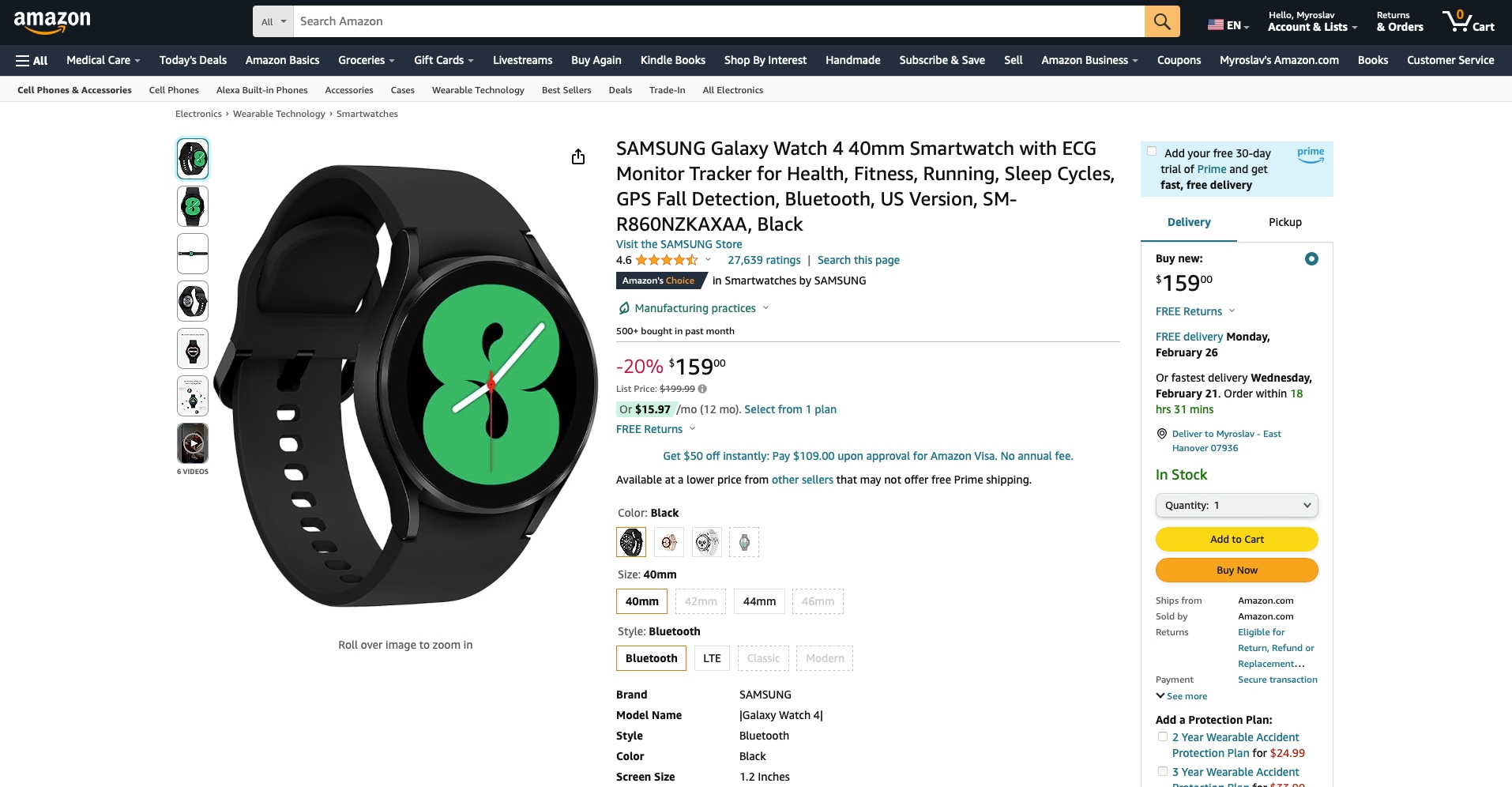Click the delivery location pin icon
This screenshot has width=1512, height=787.
pos(1162,434)
